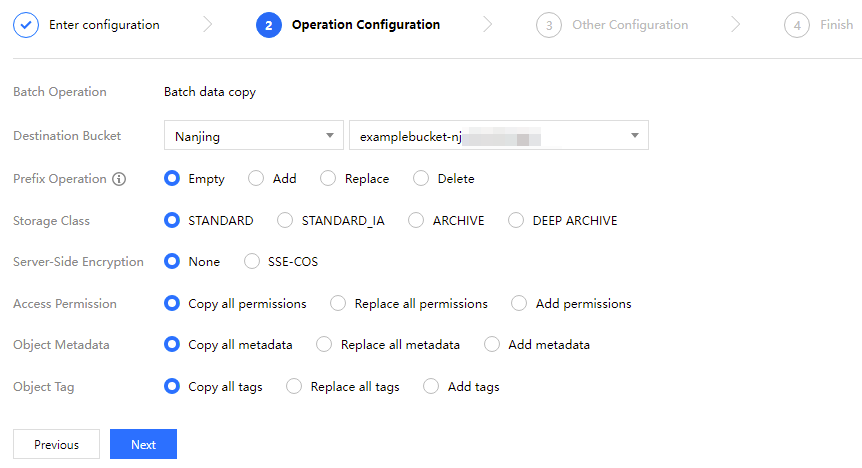Screen dimensions: 862x468
Task: Select DEEP ARCHIVE storage class
Action: coord(516,221)
